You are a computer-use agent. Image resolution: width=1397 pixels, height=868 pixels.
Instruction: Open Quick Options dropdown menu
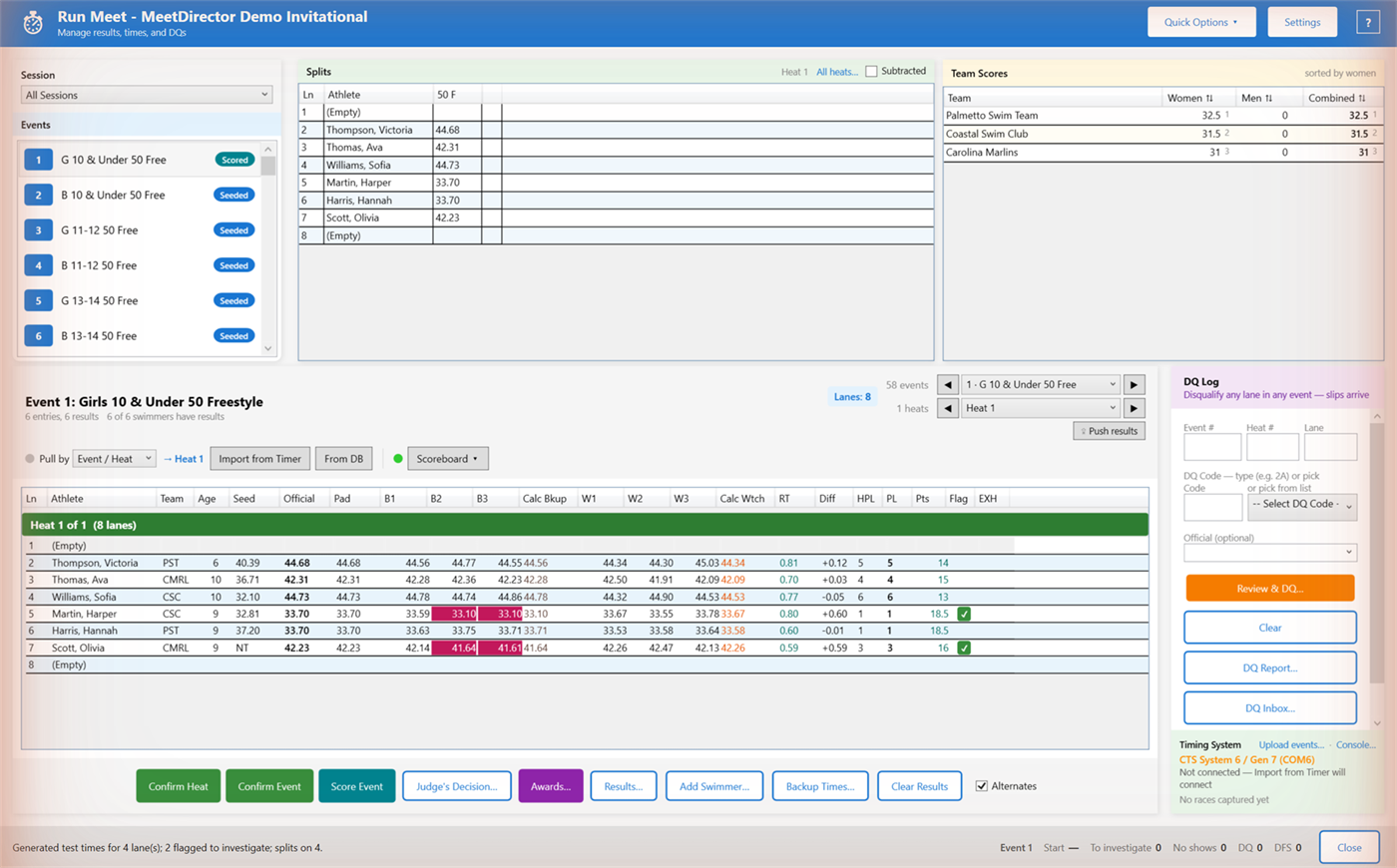coord(1201,22)
